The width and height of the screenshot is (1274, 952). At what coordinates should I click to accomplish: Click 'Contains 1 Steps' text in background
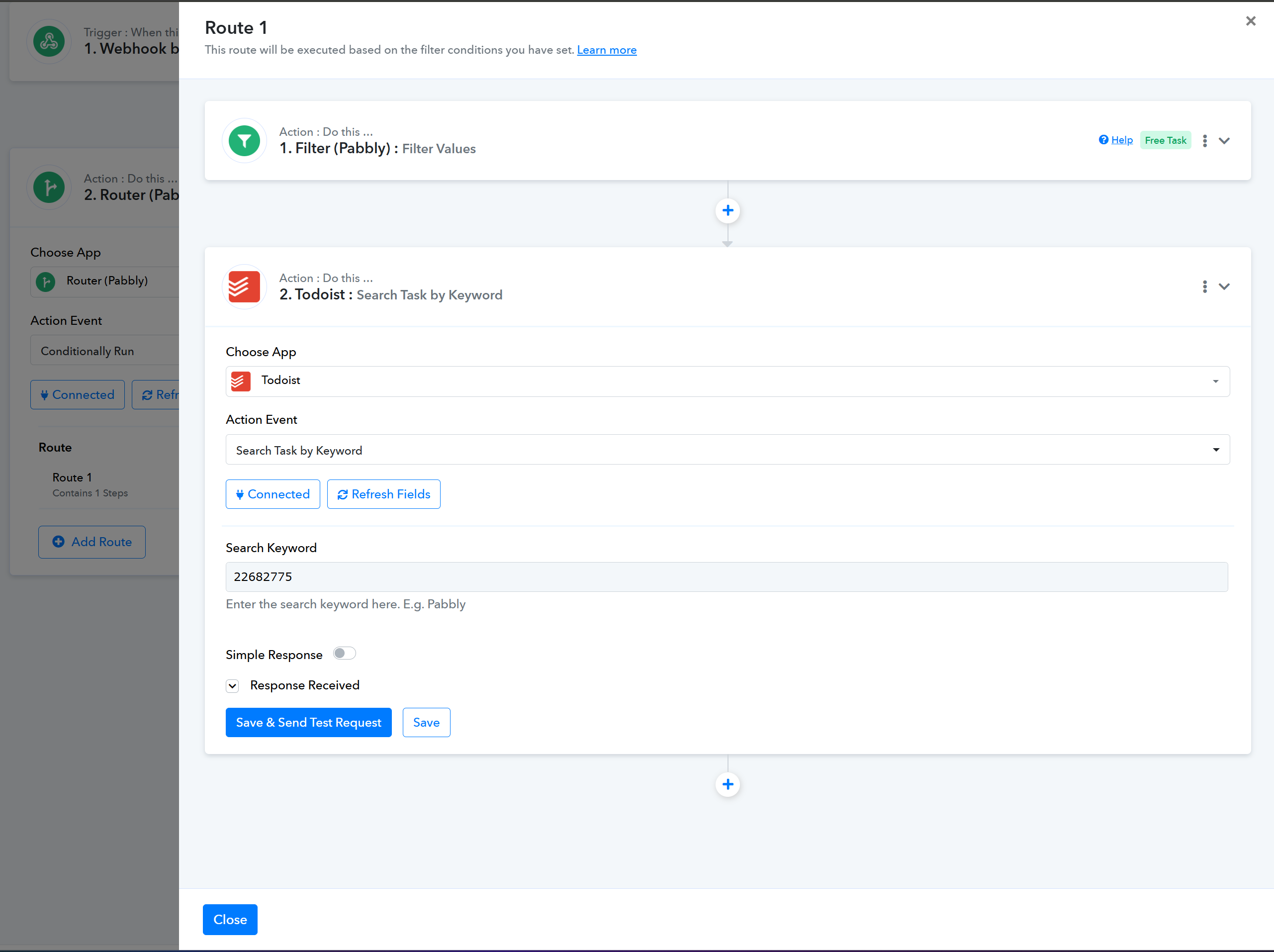(x=90, y=493)
